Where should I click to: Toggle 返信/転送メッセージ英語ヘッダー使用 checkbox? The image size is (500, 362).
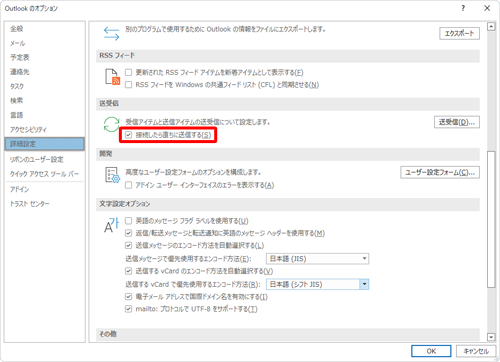[128, 233]
